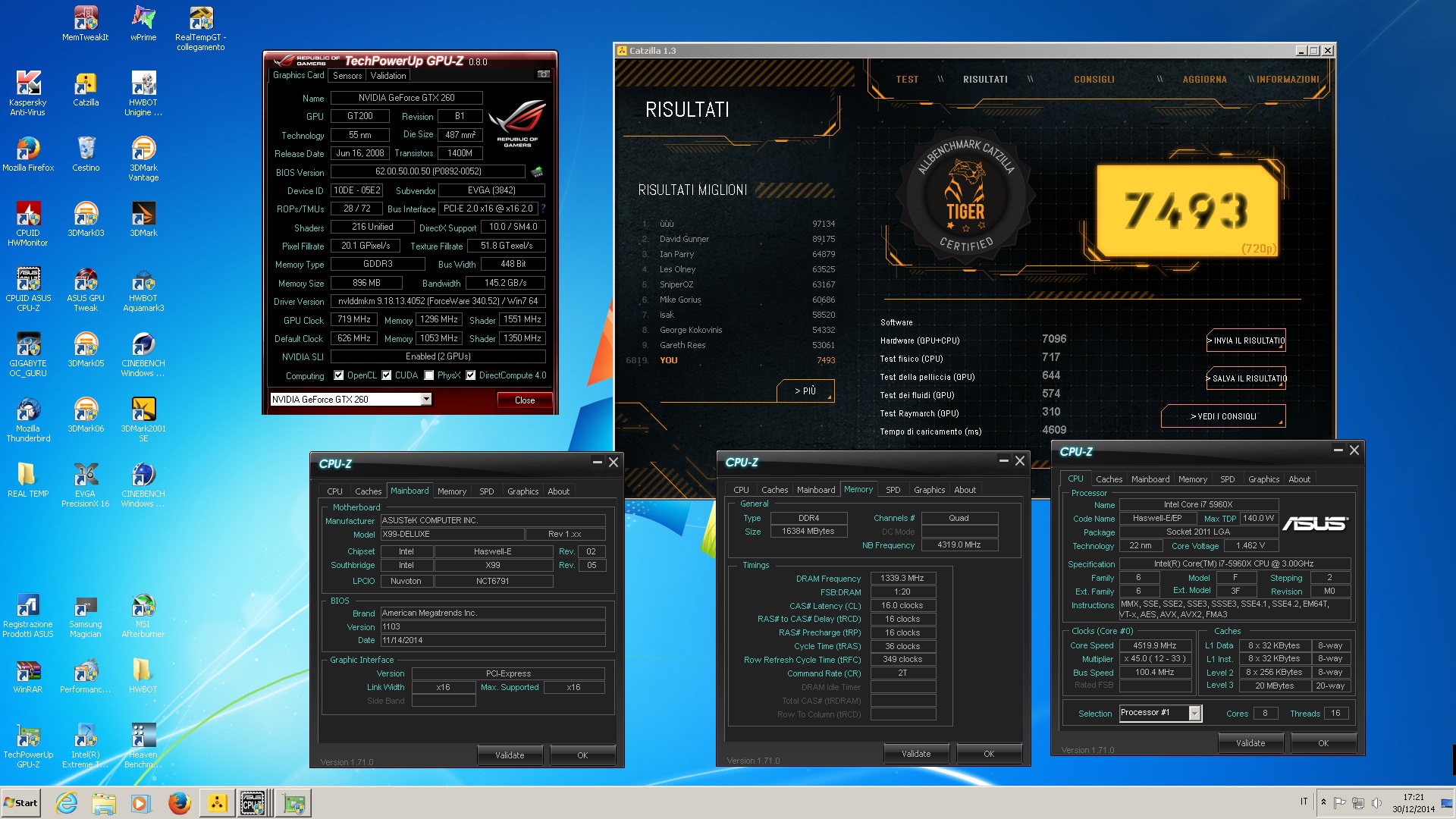Open CONSIGLI tab in Catzilla
Screen dimensions: 1456x819
tap(1094, 80)
